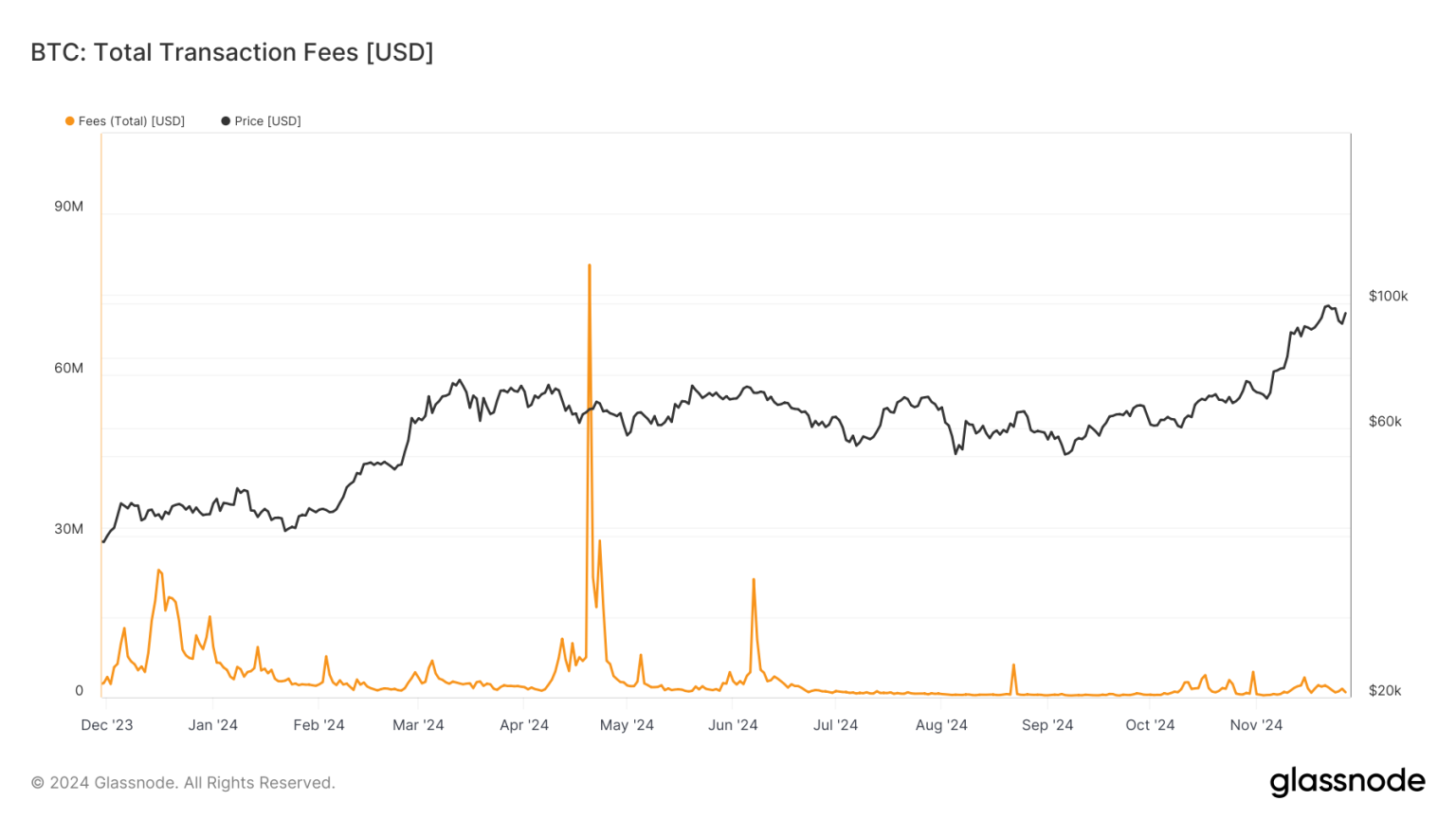The width and height of the screenshot is (1456, 819).
Task: Select the Aug '24 x-axis label
Action: 941,725
